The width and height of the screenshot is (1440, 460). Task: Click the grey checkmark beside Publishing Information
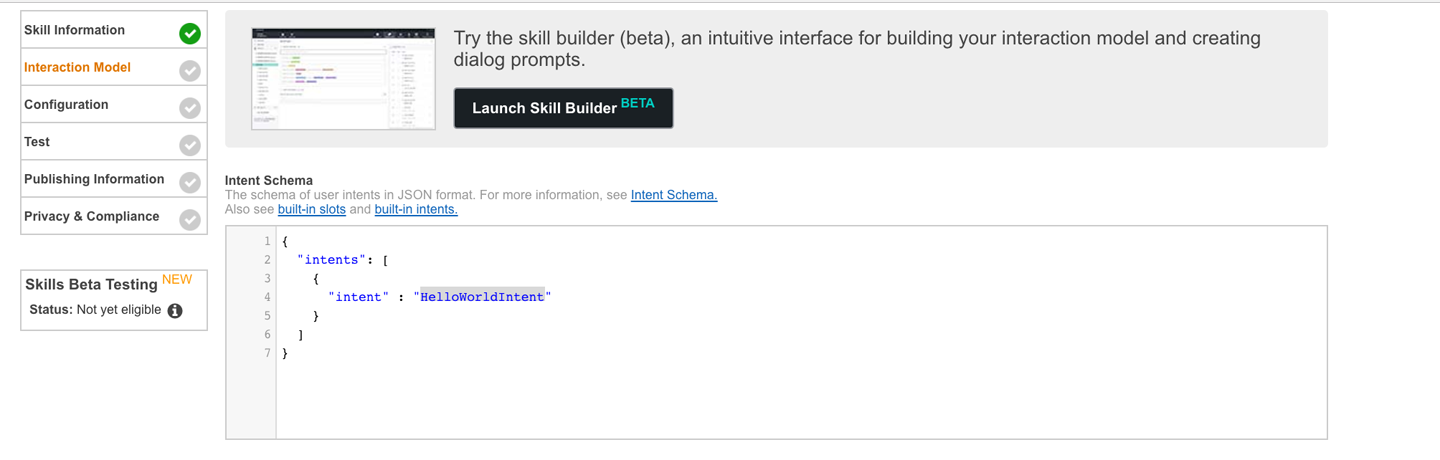pos(190,182)
